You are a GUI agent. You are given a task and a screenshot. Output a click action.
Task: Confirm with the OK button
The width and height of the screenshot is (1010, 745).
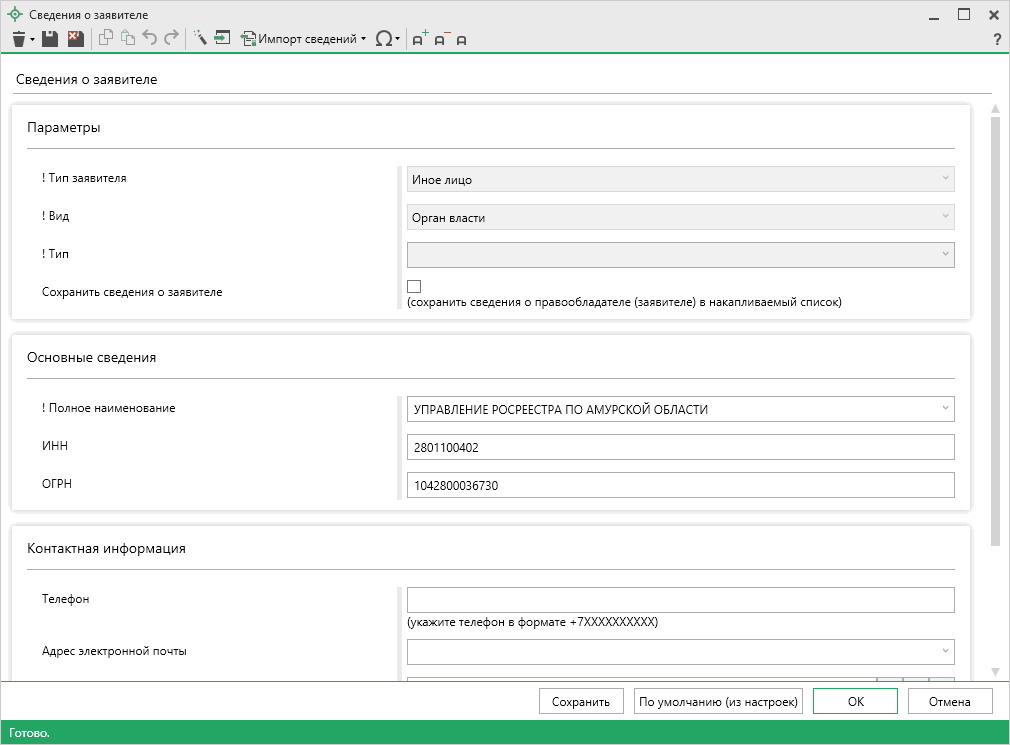pyautogui.click(x=855, y=701)
